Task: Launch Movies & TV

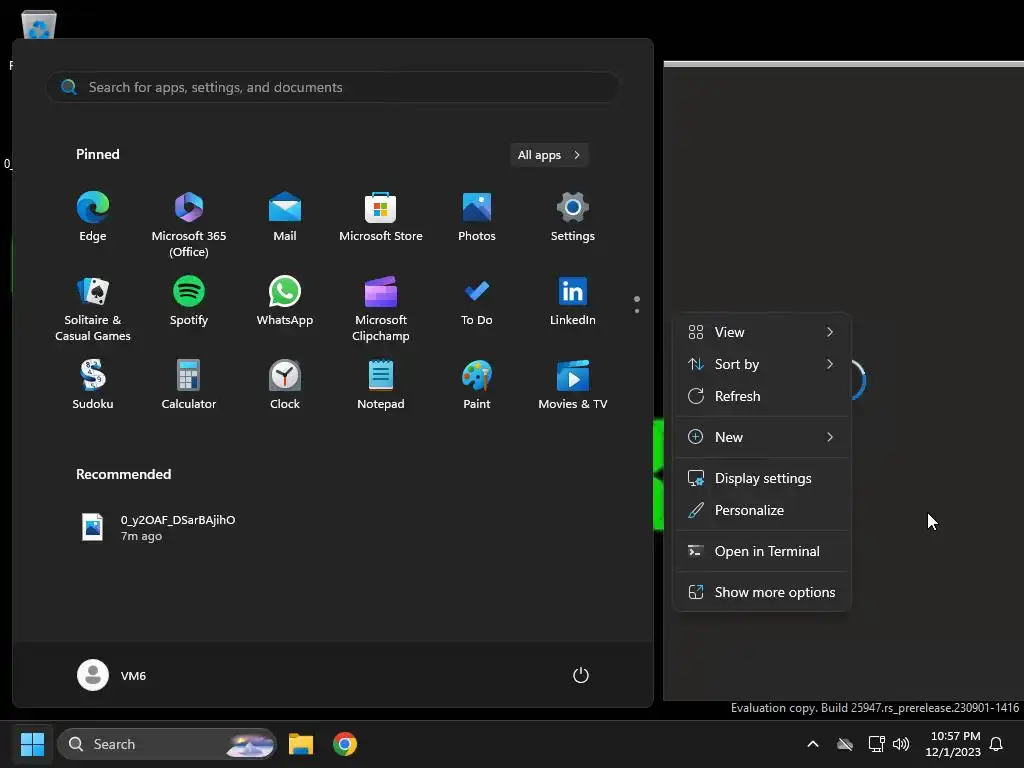Action: (573, 385)
